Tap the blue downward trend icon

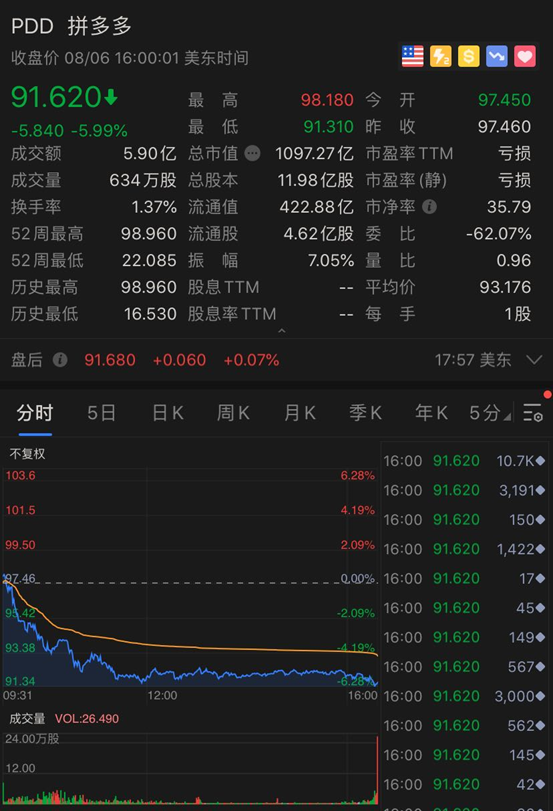(x=497, y=56)
